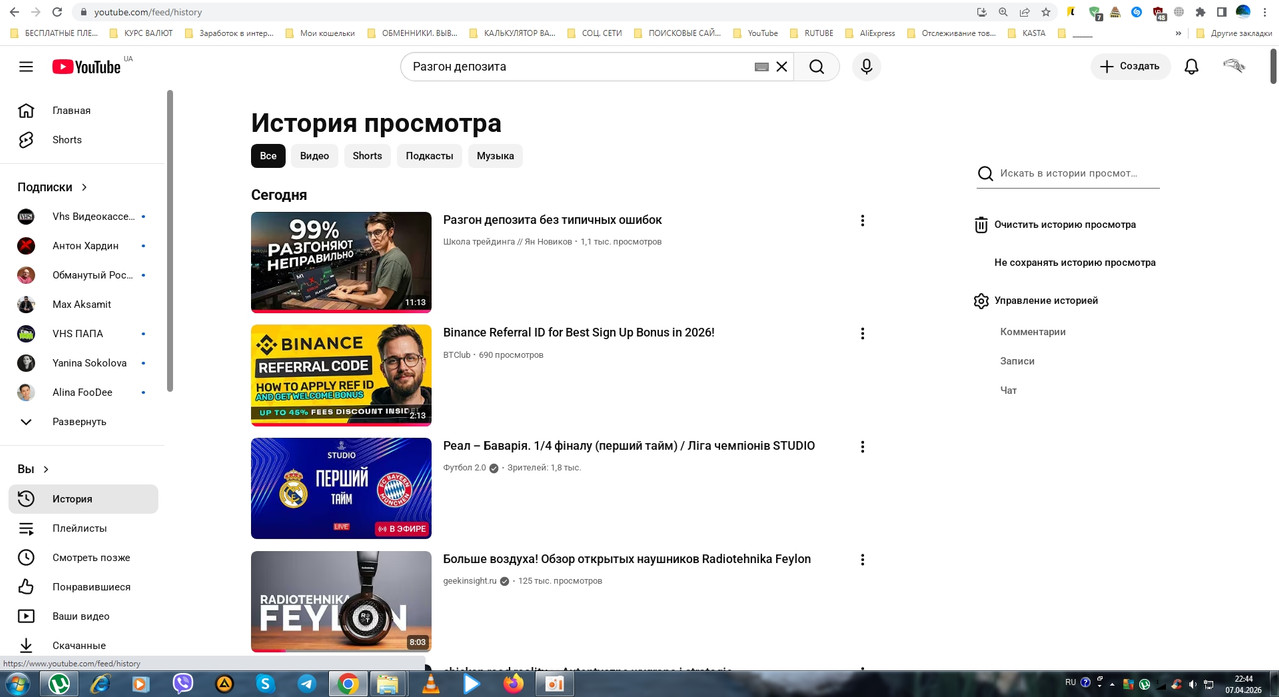Click title Binance Referral ID for Best Sign Up Bonus

pos(578,333)
